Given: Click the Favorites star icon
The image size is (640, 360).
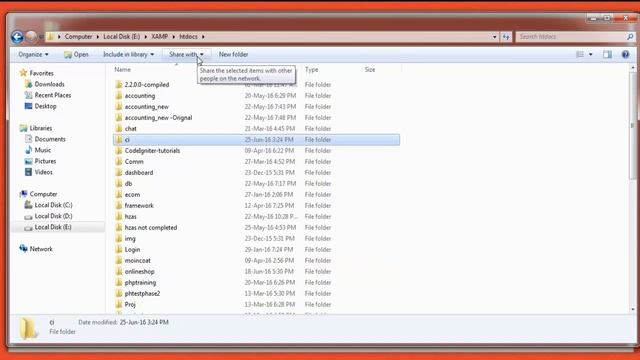Looking at the screenshot, I should point(23,73).
